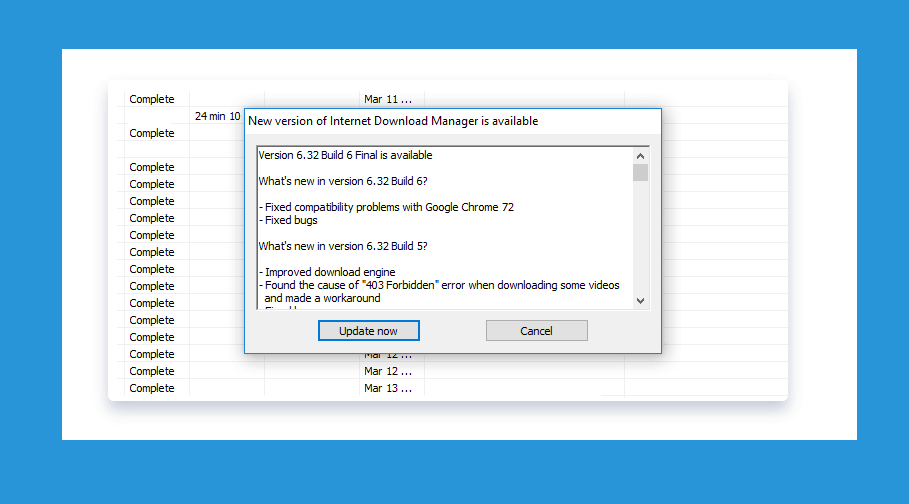Click the Complete status in the Mar 13 row
Image resolution: width=909 pixels, height=504 pixels.
coord(152,388)
